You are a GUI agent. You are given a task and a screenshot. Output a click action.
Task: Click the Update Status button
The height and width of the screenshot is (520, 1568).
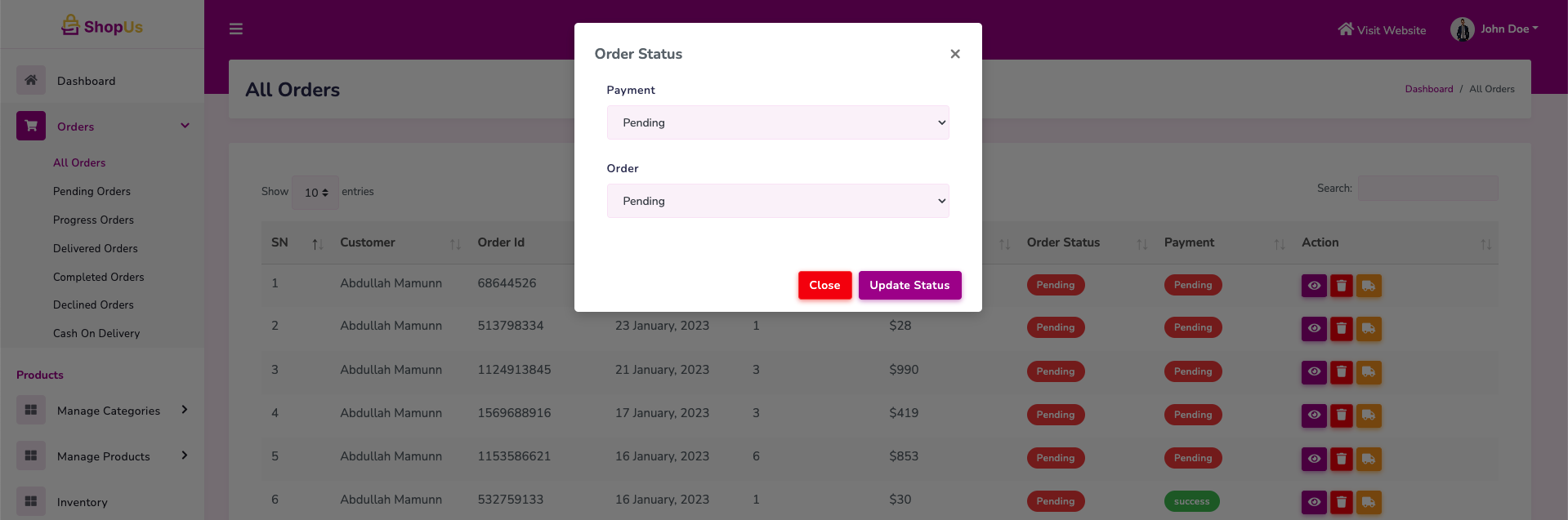[909, 285]
